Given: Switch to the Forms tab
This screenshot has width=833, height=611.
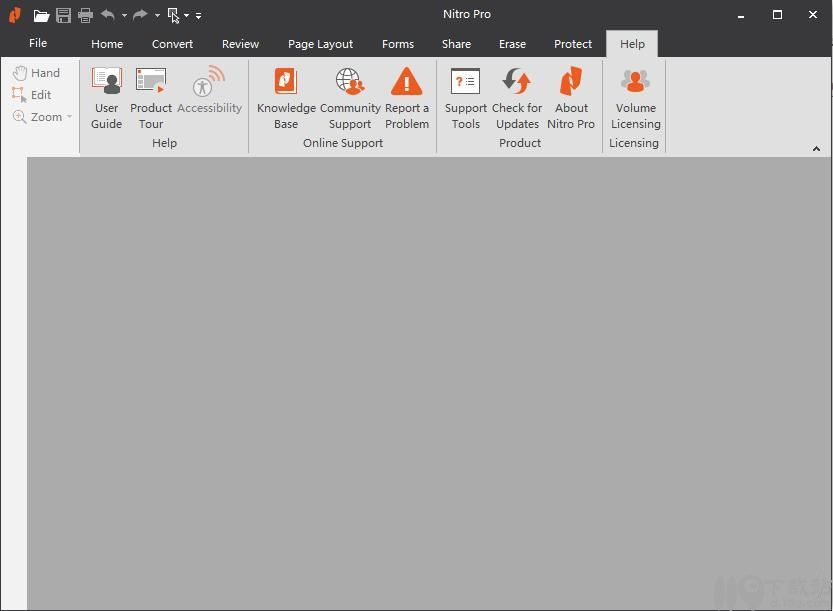Looking at the screenshot, I should (x=398, y=44).
